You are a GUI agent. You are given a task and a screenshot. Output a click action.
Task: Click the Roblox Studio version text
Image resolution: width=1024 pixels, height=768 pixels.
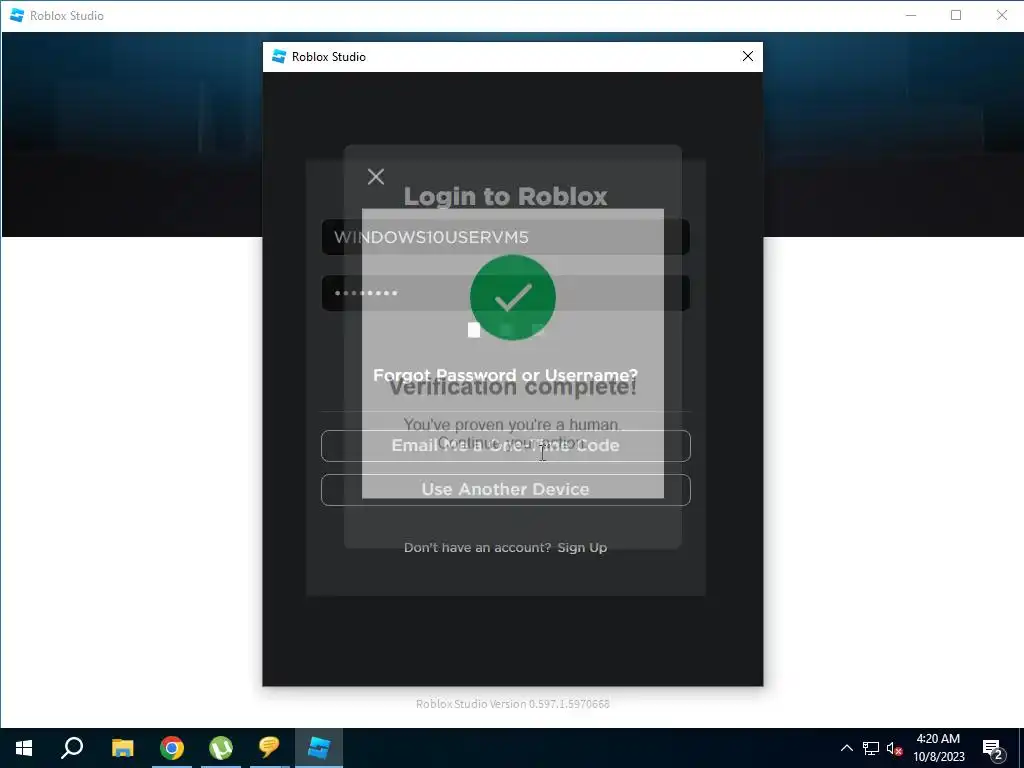(x=513, y=703)
